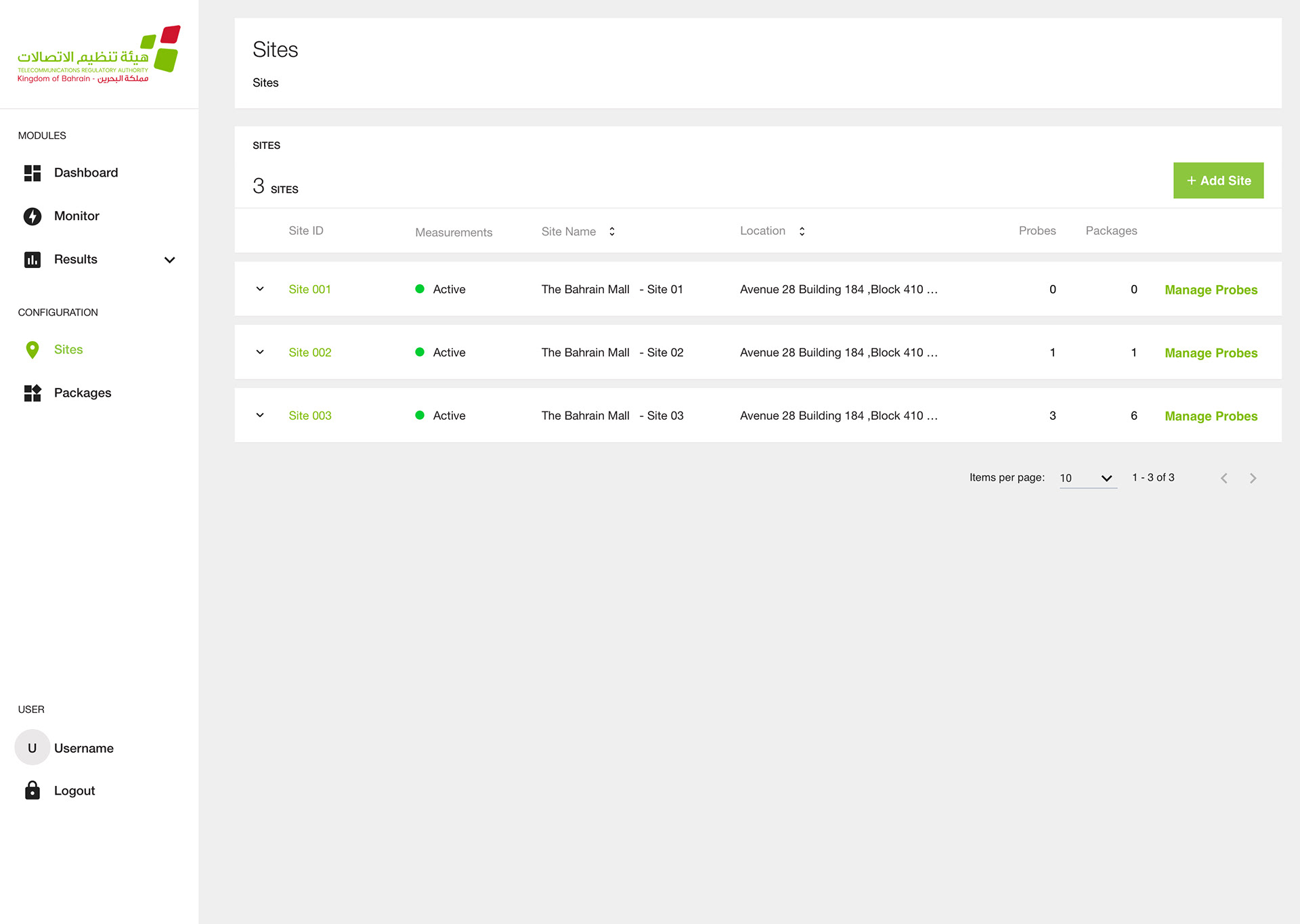
Task: Click Manage Probes for Site 002
Action: click(x=1211, y=353)
